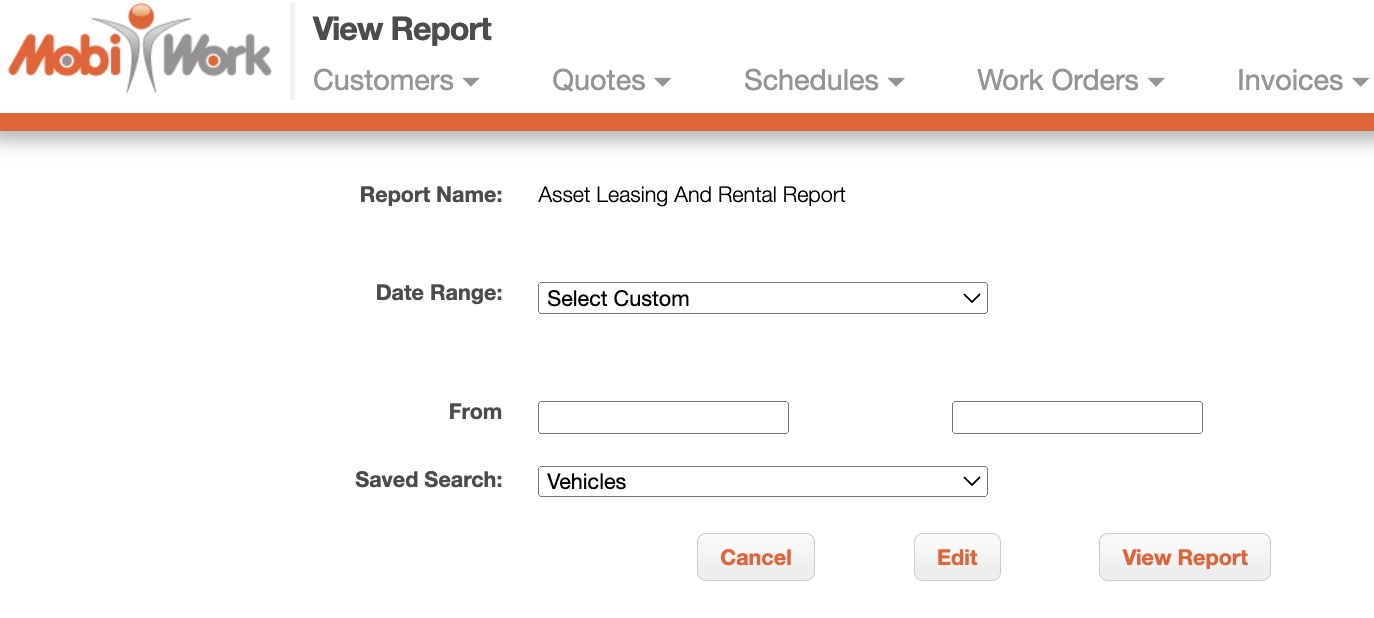Viewport: 1374px width, 618px height.
Task: Click the Asset Leasing And Rental Report name
Action: click(x=691, y=195)
